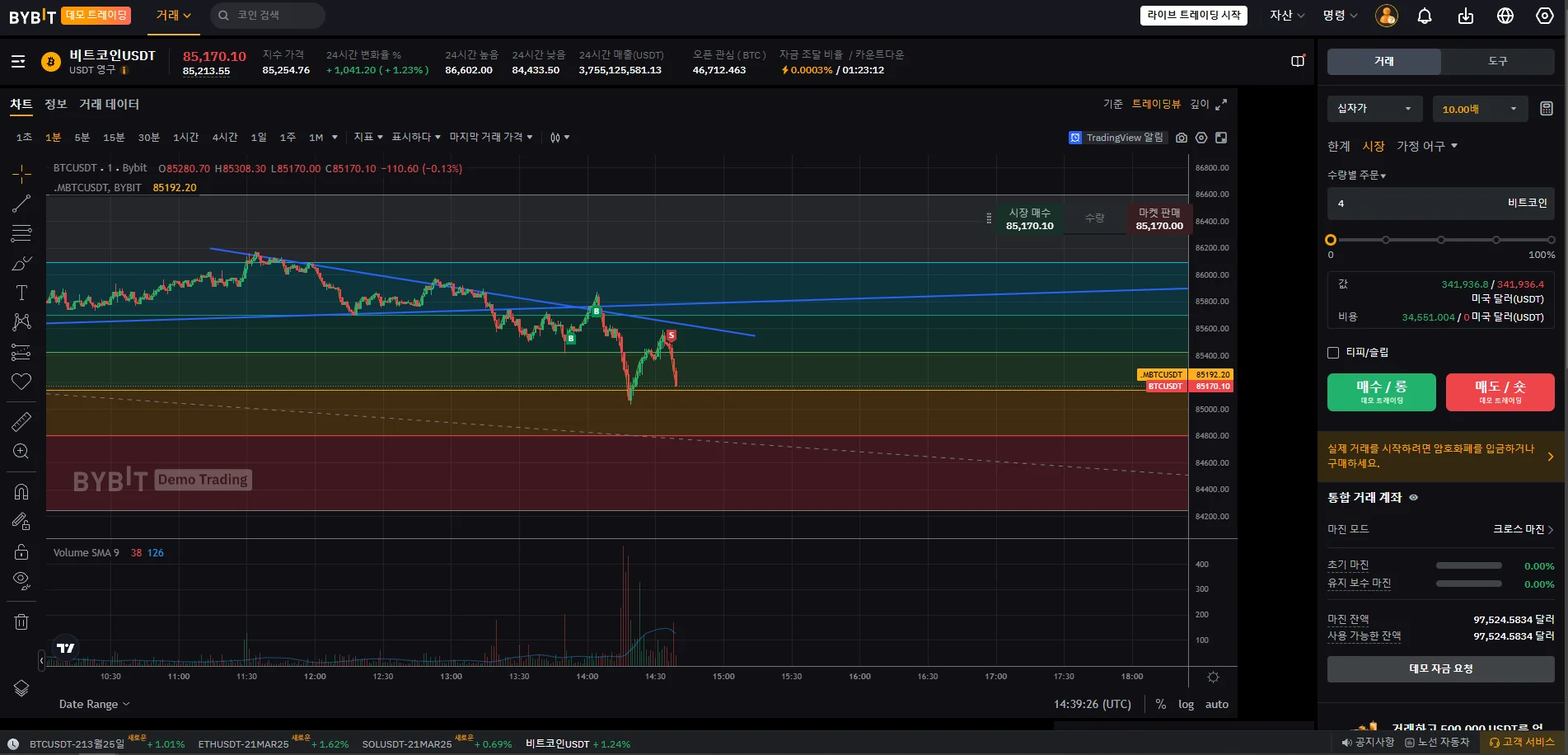Open the order calculator icon
Viewport: 1568px width, 755px height.
[1546, 109]
